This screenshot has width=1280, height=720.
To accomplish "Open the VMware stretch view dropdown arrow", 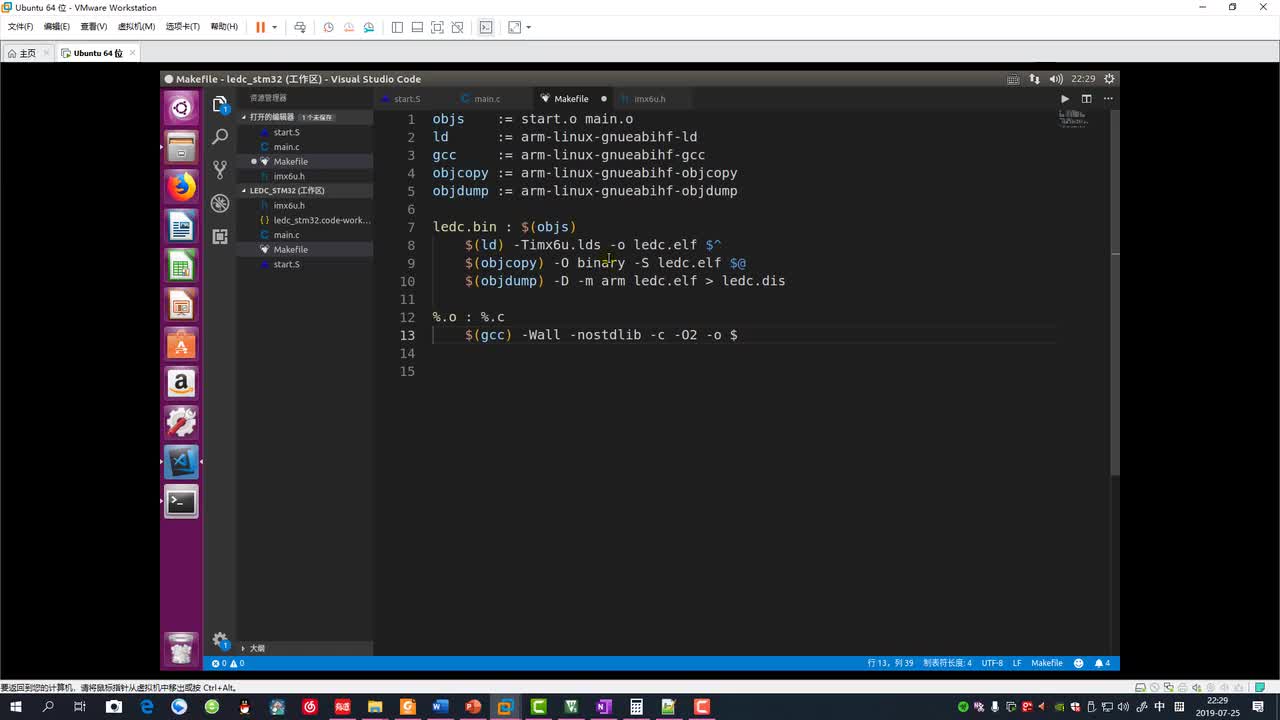I will (528, 27).
